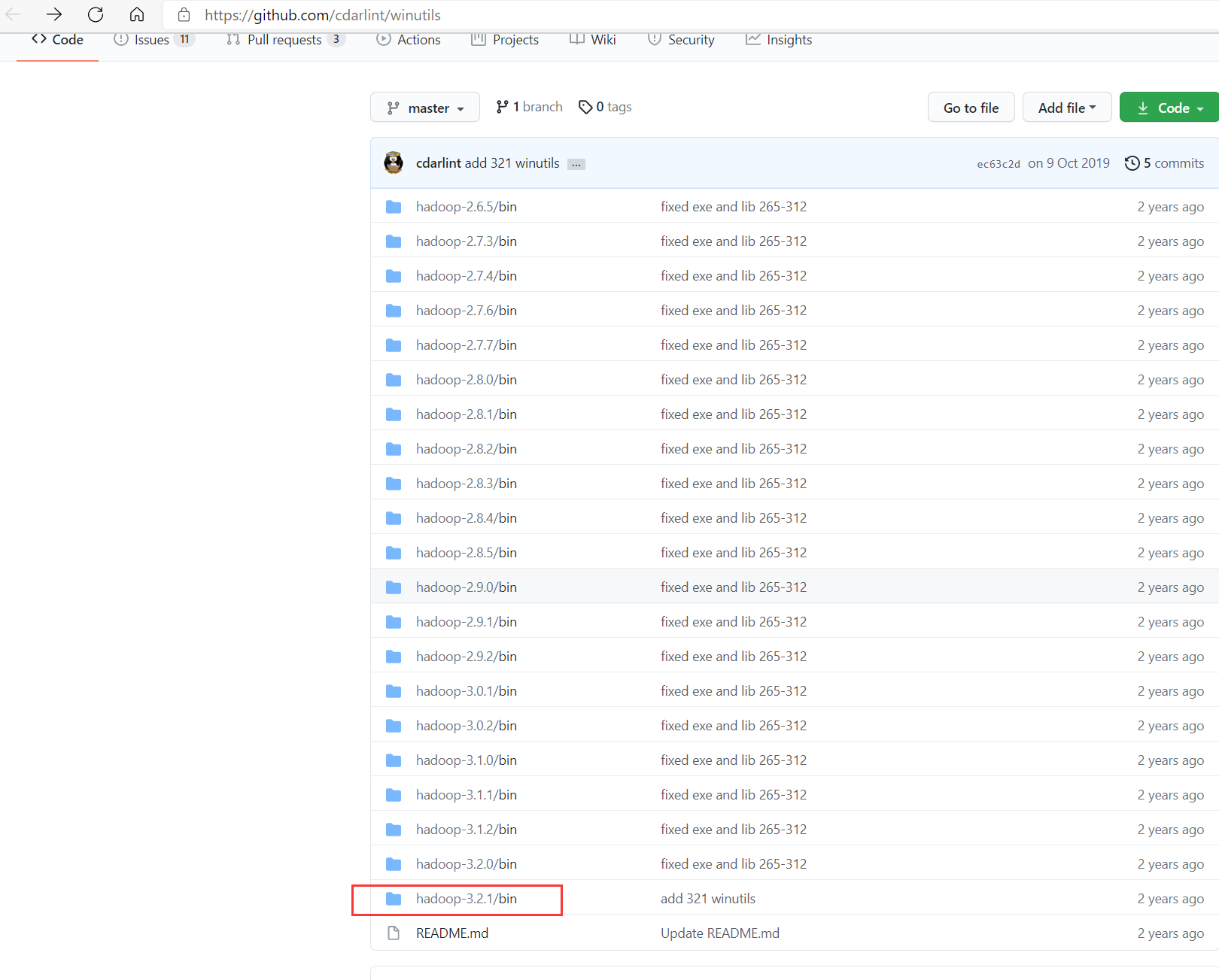The image size is (1219, 980).
Task: Click the tag icon before '0 tags'
Action: 586,106
